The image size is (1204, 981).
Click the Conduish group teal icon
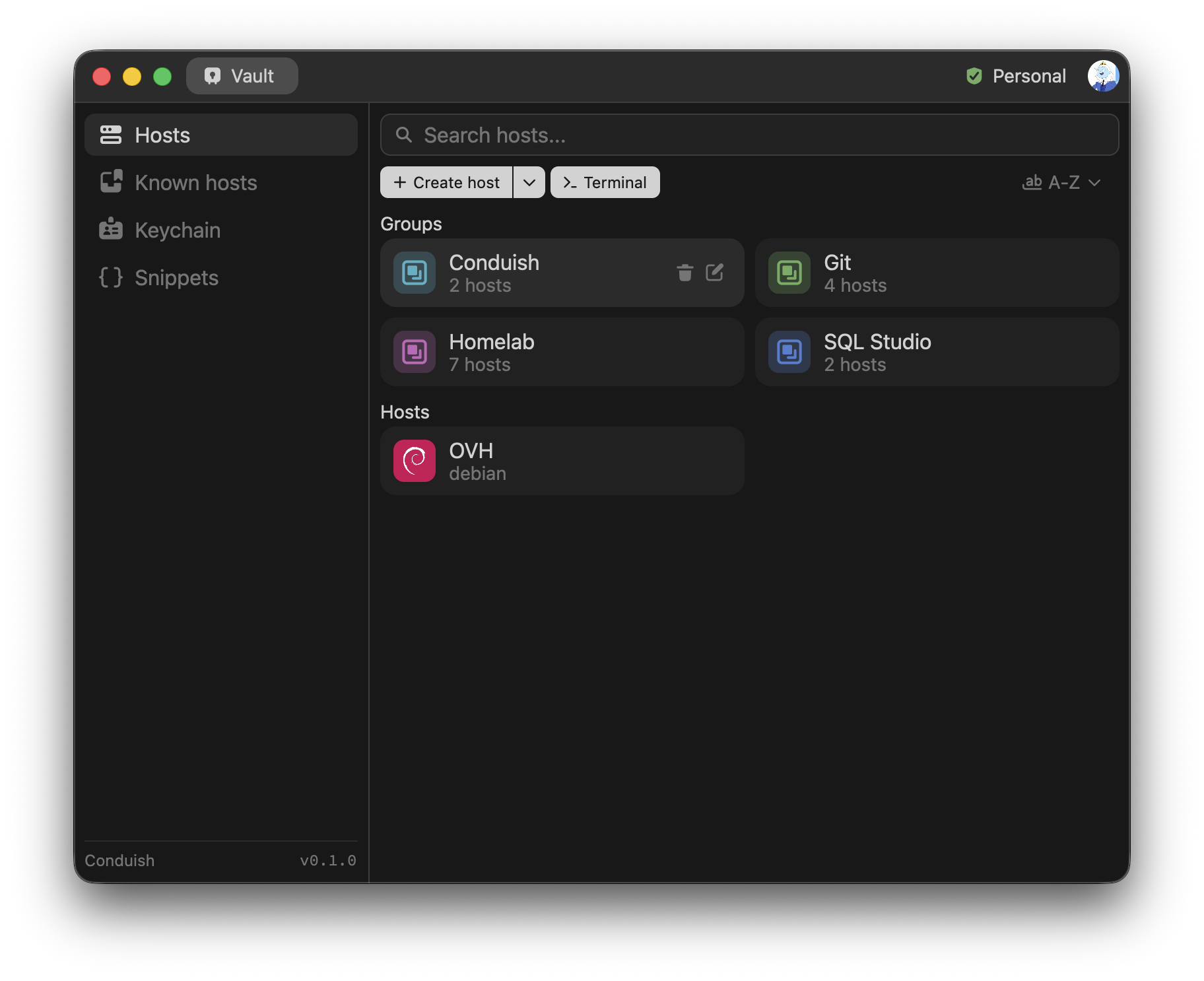[x=415, y=273]
